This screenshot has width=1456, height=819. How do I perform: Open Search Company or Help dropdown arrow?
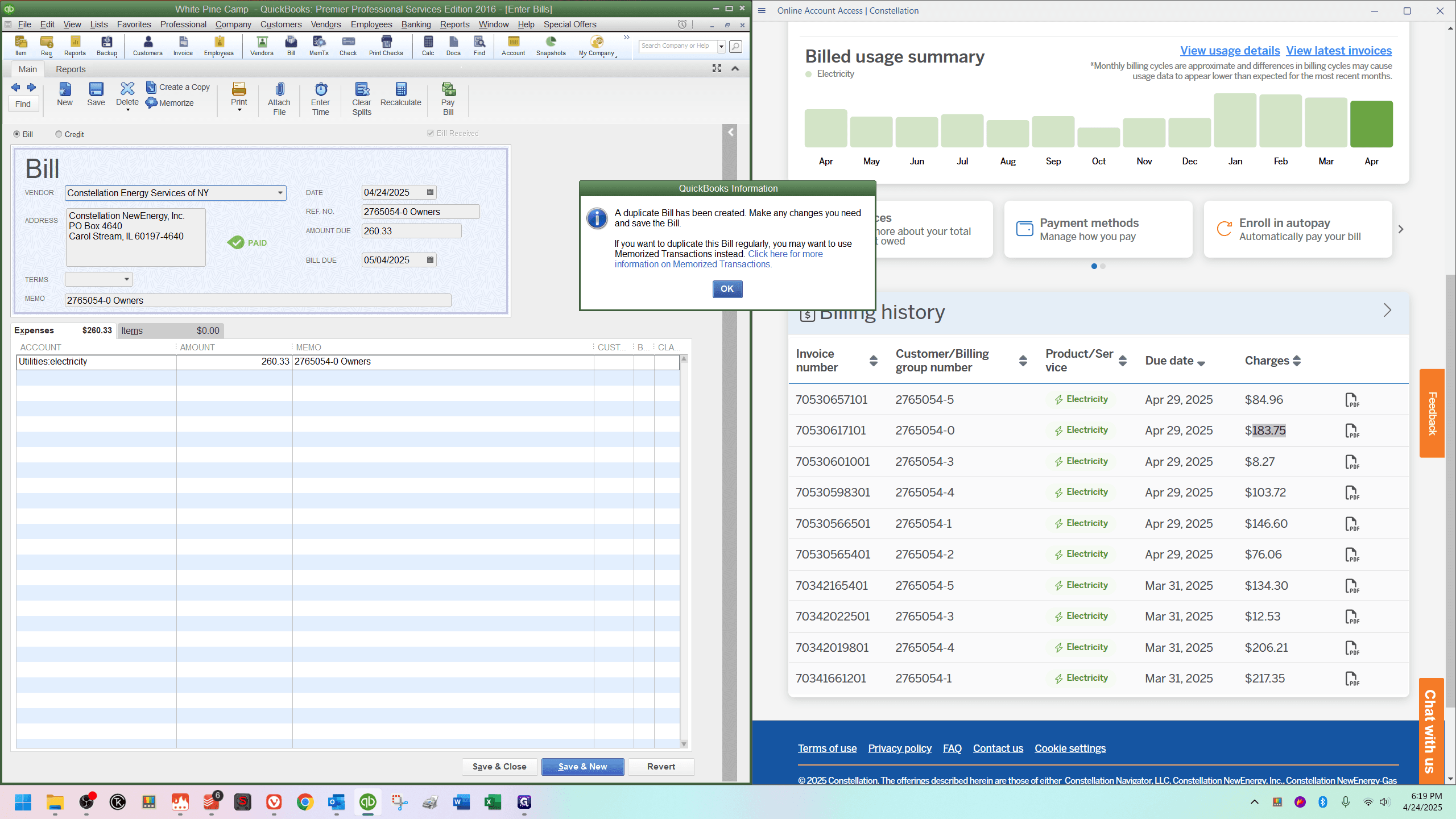721,46
